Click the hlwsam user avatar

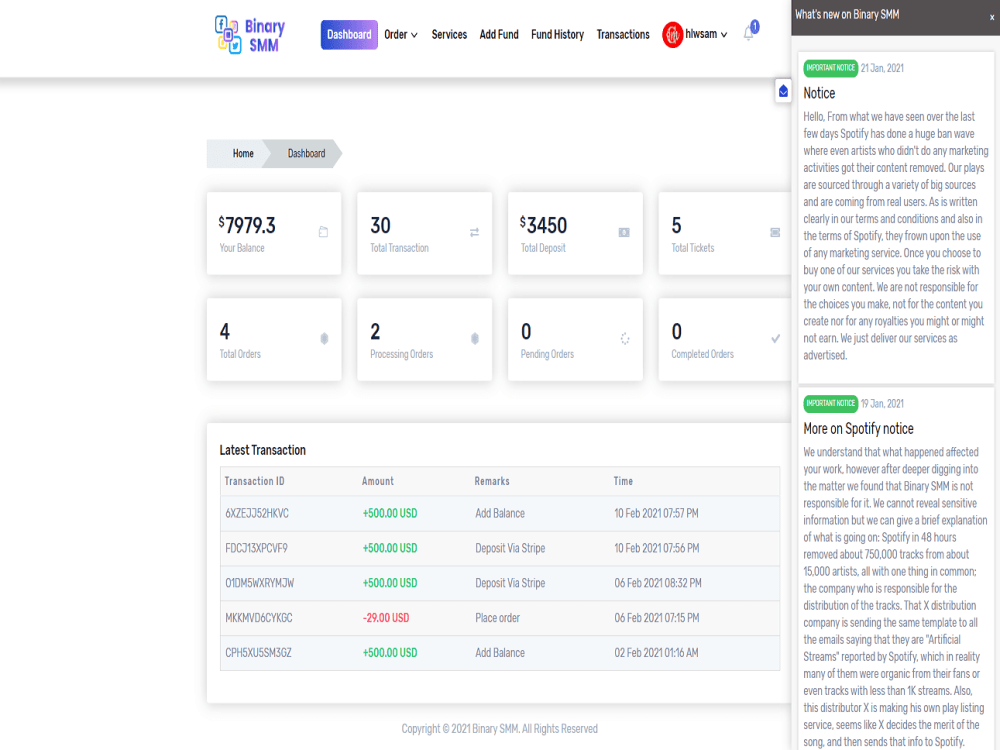[x=672, y=34]
